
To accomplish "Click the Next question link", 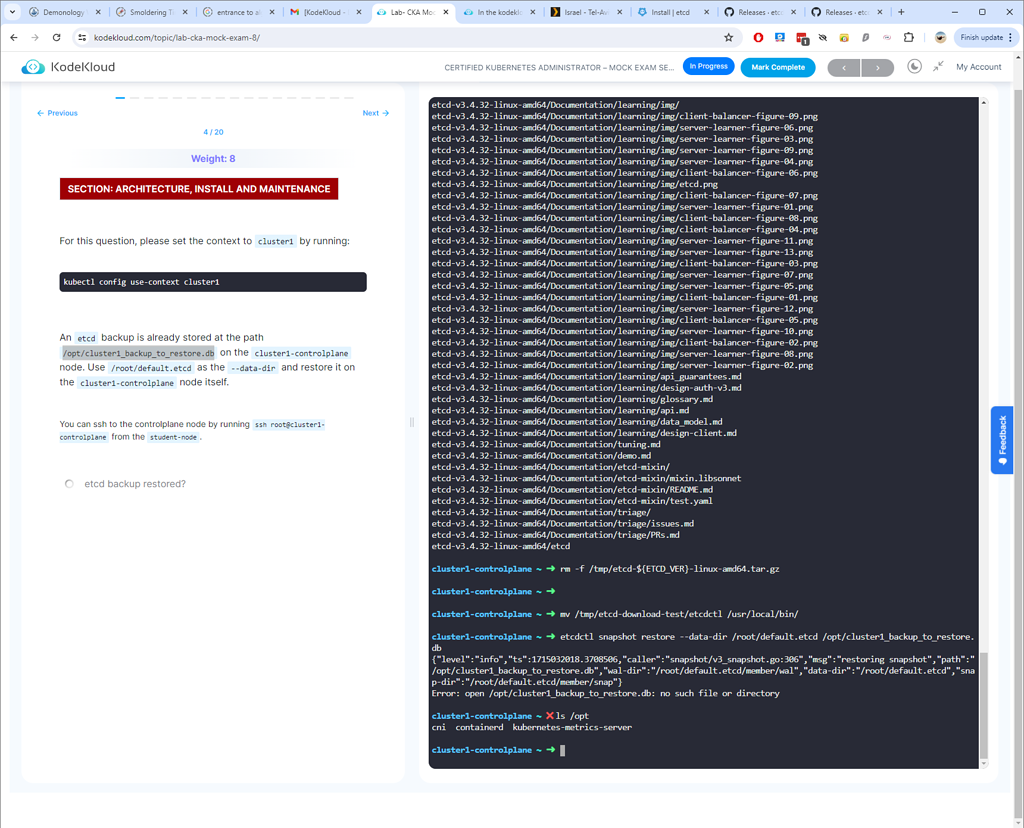I will [x=375, y=113].
